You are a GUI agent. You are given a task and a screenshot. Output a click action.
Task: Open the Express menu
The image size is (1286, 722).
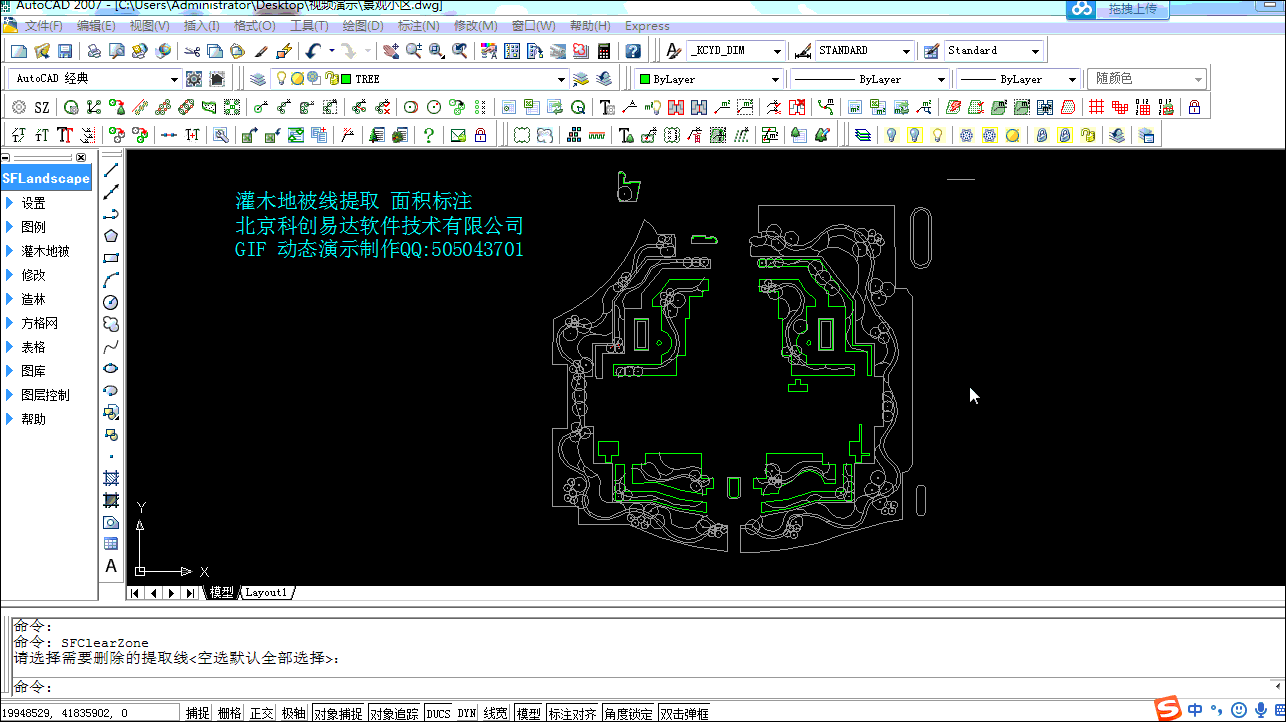click(x=647, y=26)
